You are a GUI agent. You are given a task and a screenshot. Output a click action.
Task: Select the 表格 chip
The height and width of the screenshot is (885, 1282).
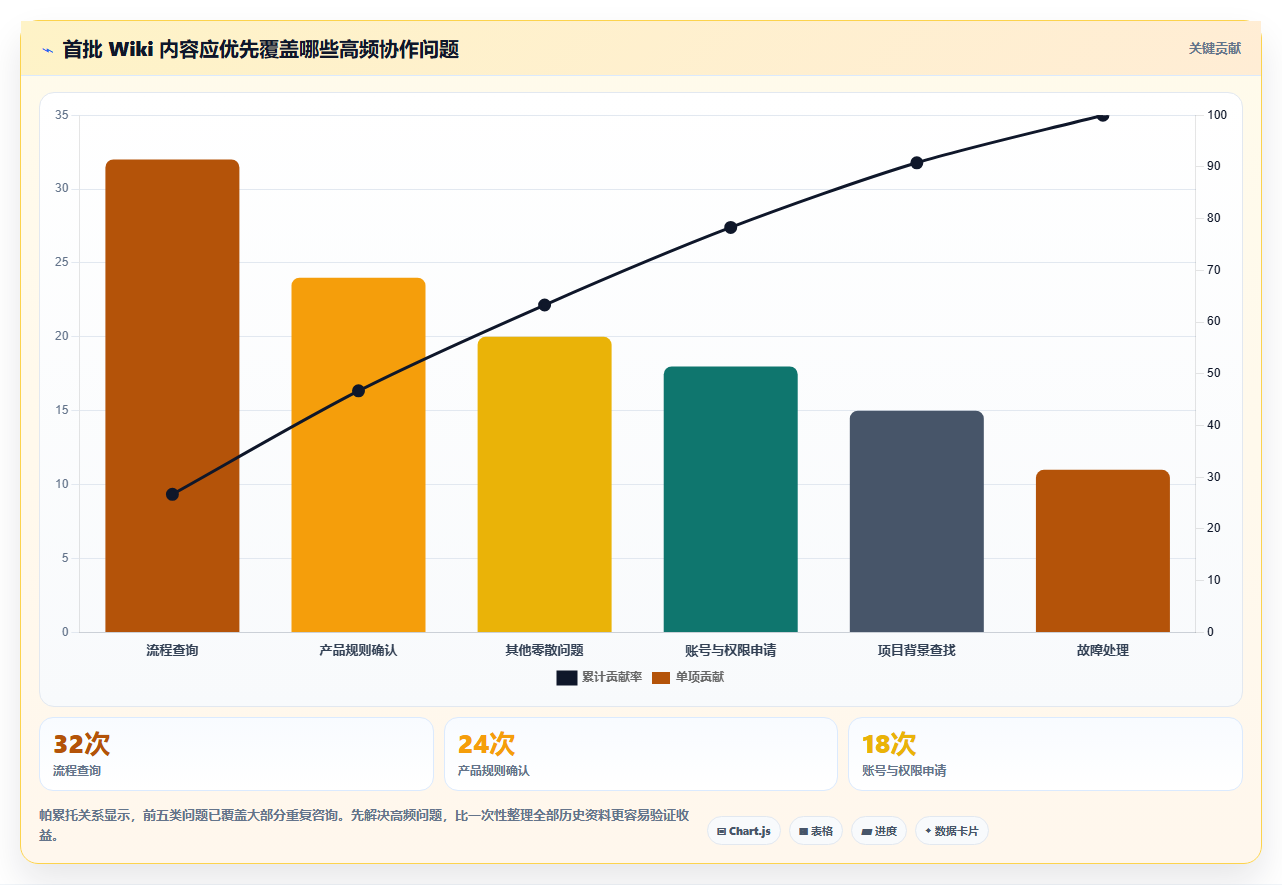pos(816,831)
